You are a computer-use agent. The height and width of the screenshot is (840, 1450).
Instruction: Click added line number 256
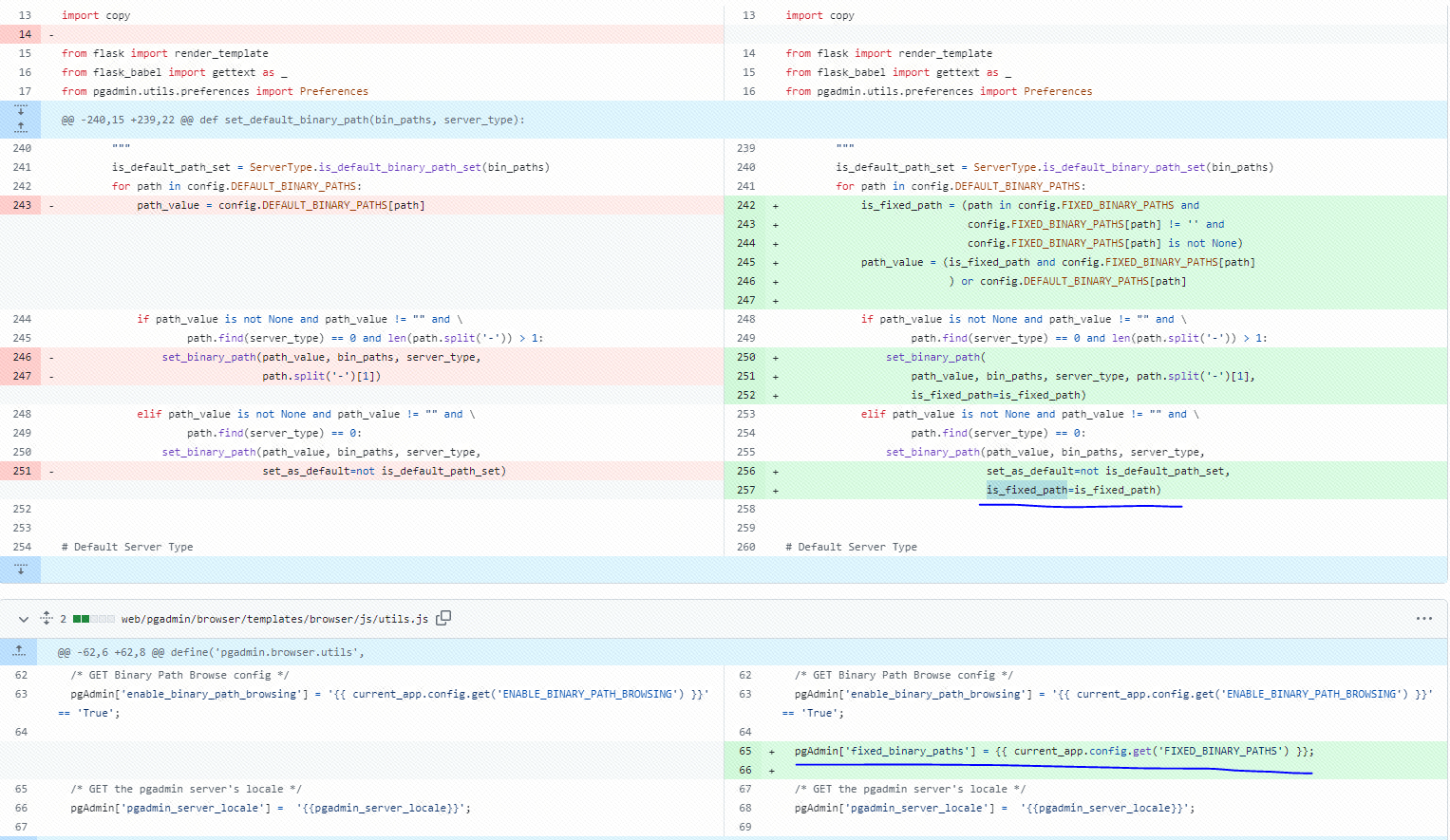pos(746,471)
